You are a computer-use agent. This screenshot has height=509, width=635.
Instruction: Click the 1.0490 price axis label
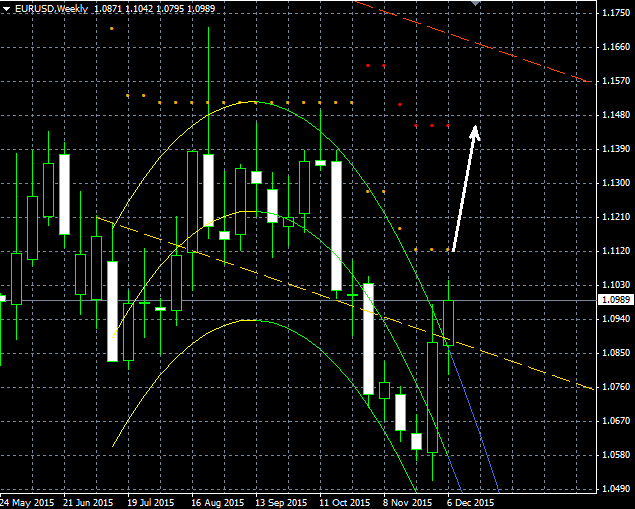pos(616,489)
